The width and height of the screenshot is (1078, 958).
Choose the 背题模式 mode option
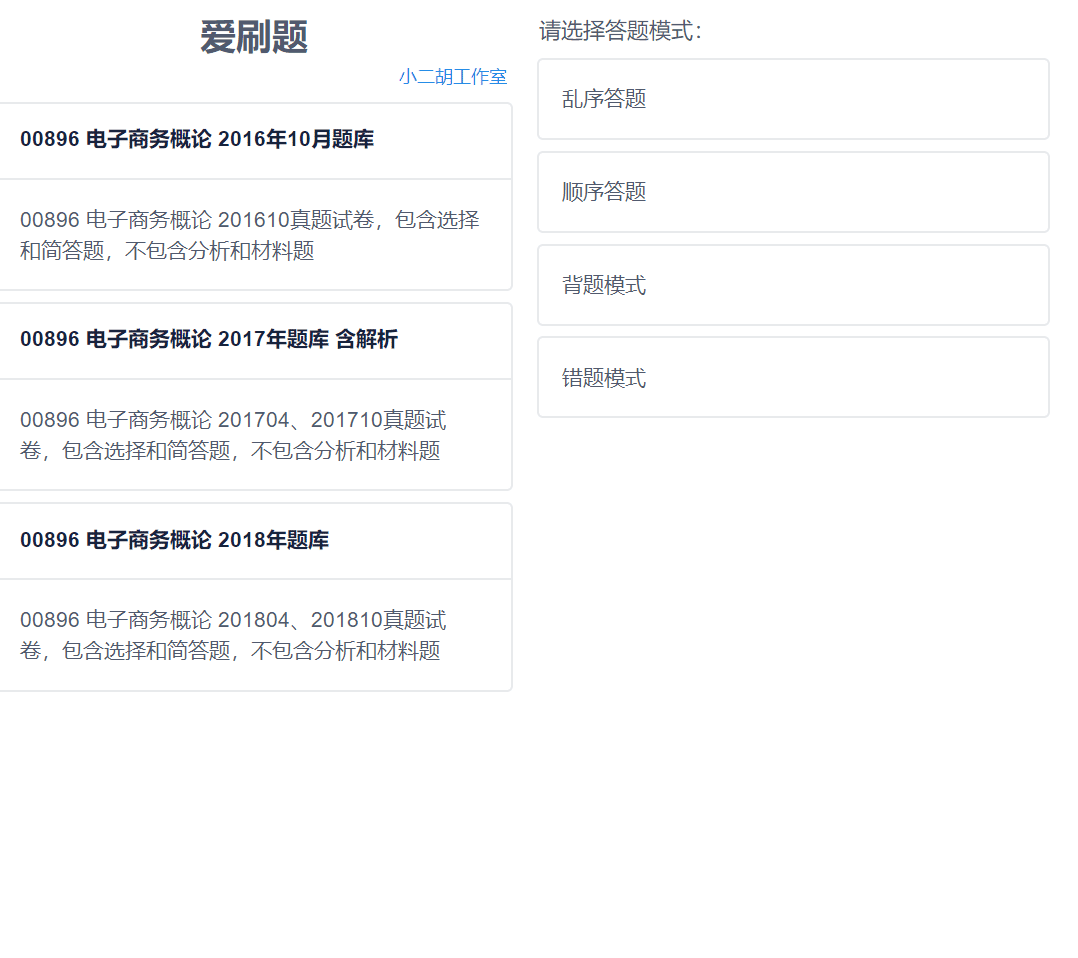coord(793,284)
